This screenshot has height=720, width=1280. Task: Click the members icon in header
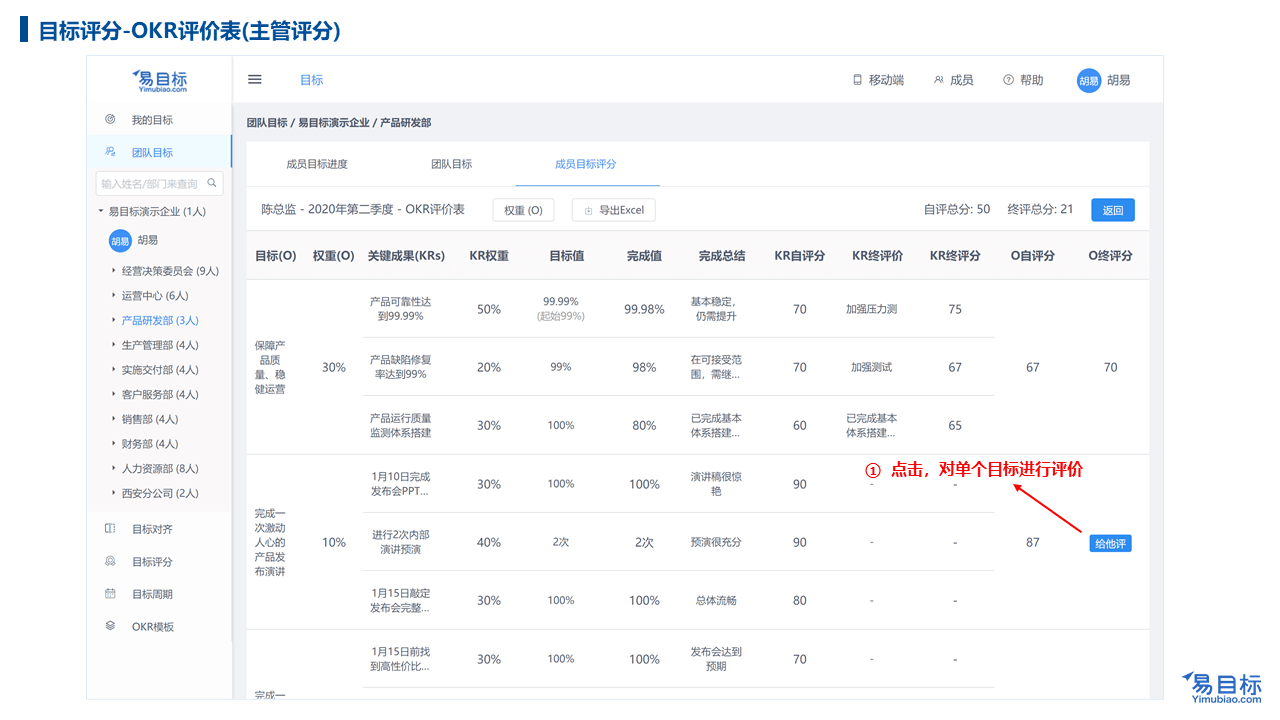point(938,80)
